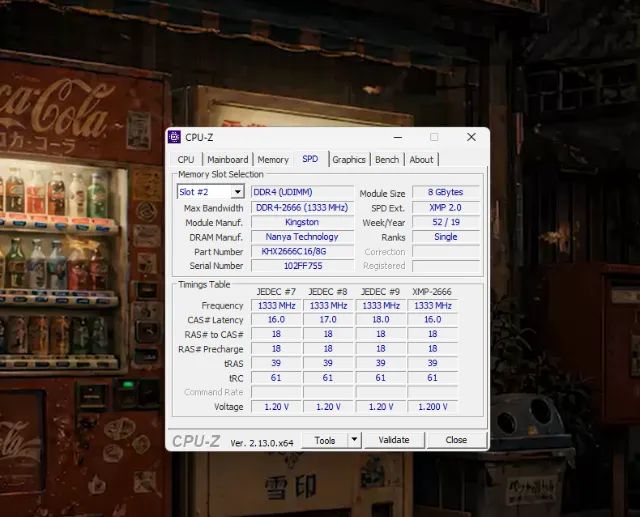
Task: Close CPU-Z with the X button
Action: coord(471,137)
